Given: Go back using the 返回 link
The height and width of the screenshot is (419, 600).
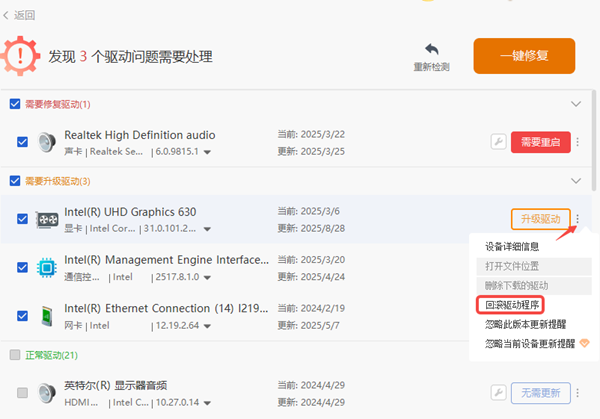Looking at the screenshot, I should tap(20, 16).
